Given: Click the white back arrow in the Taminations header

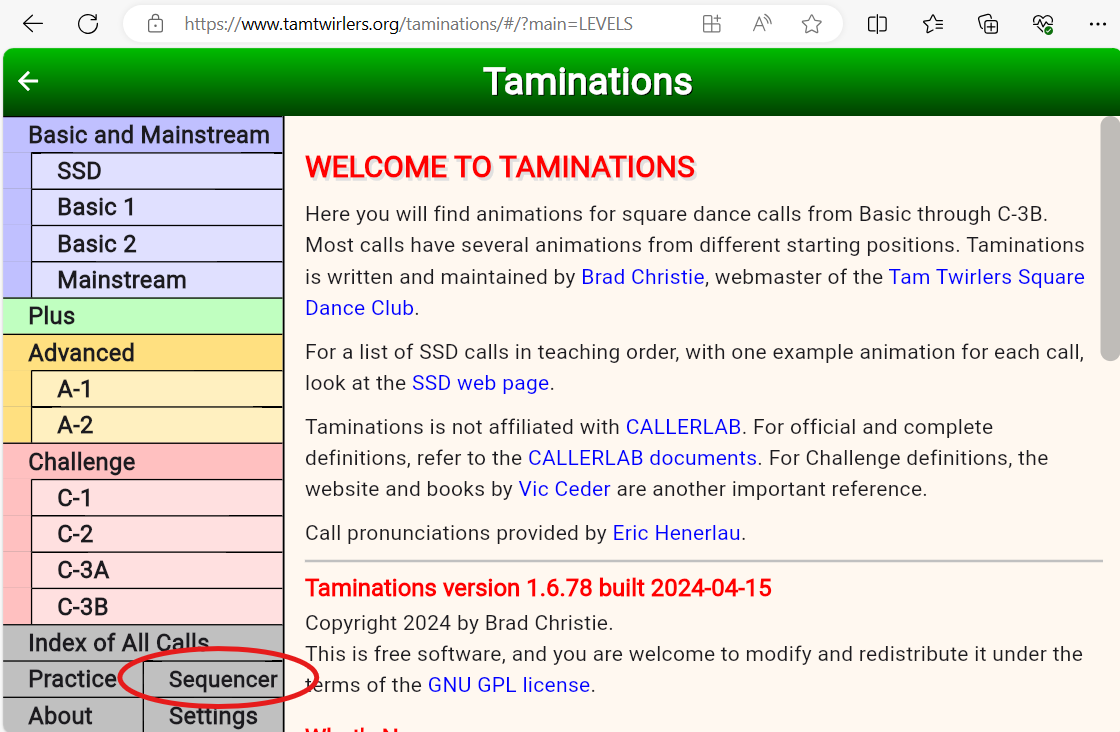Looking at the screenshot, I should (x=29, y=81).
